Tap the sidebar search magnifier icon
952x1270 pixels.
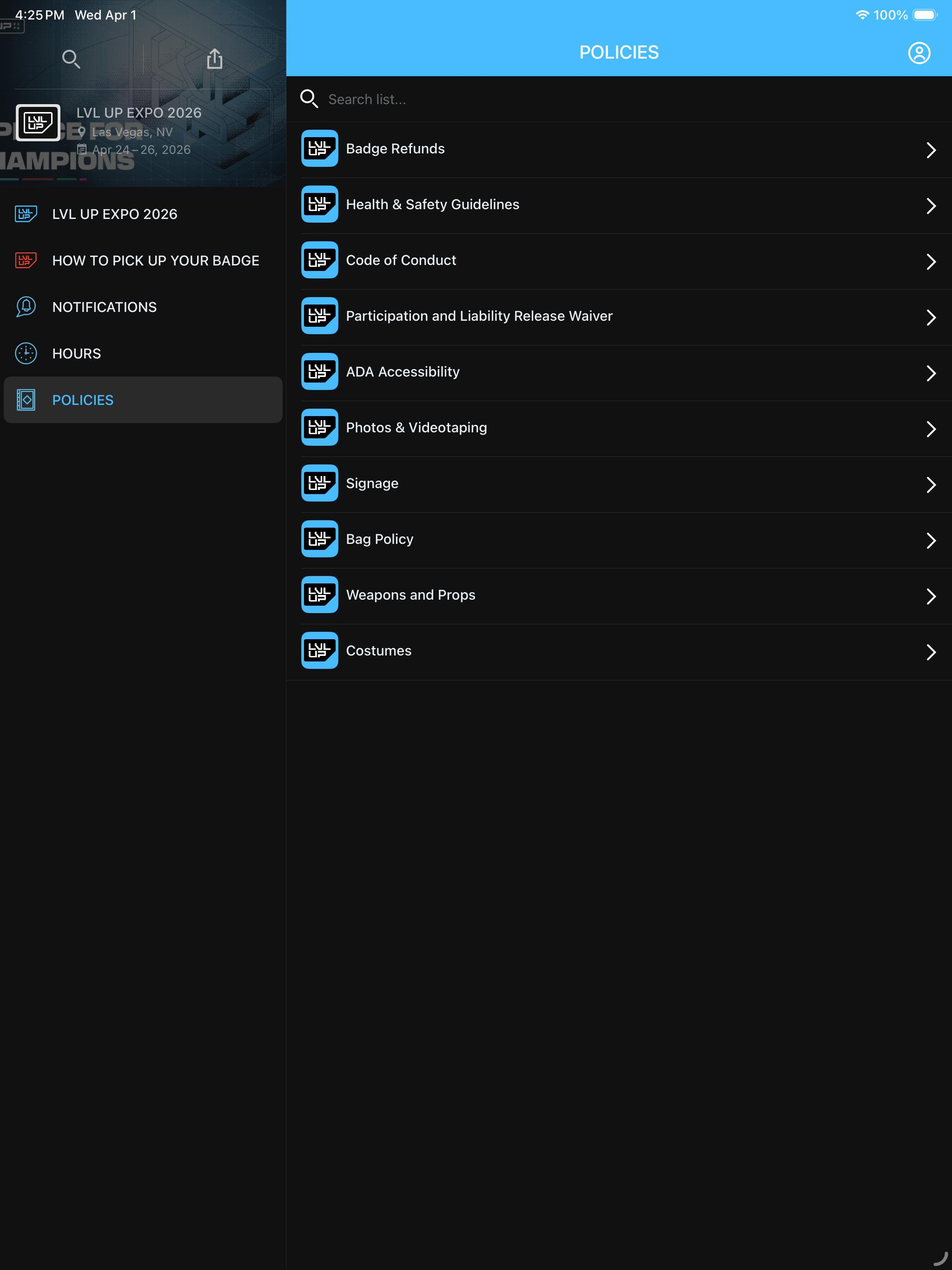click(x=71, y=59)
